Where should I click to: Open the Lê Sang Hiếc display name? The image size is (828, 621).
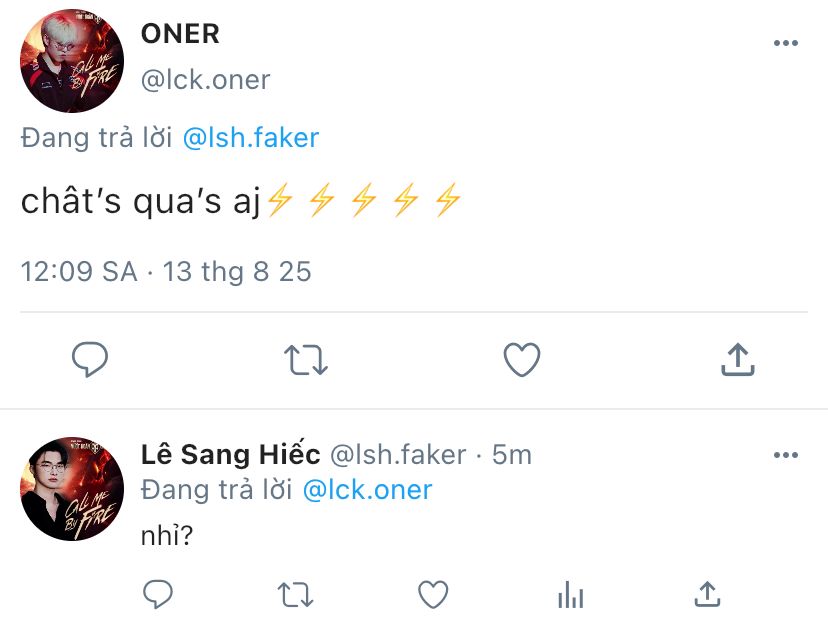tap(231, 455)
